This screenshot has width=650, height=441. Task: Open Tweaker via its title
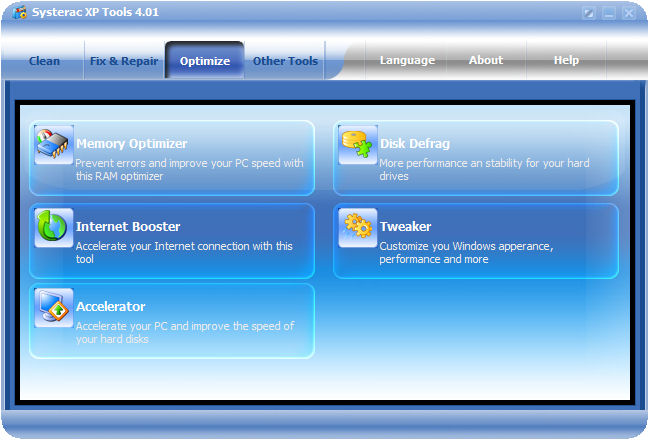coord(405,226)
